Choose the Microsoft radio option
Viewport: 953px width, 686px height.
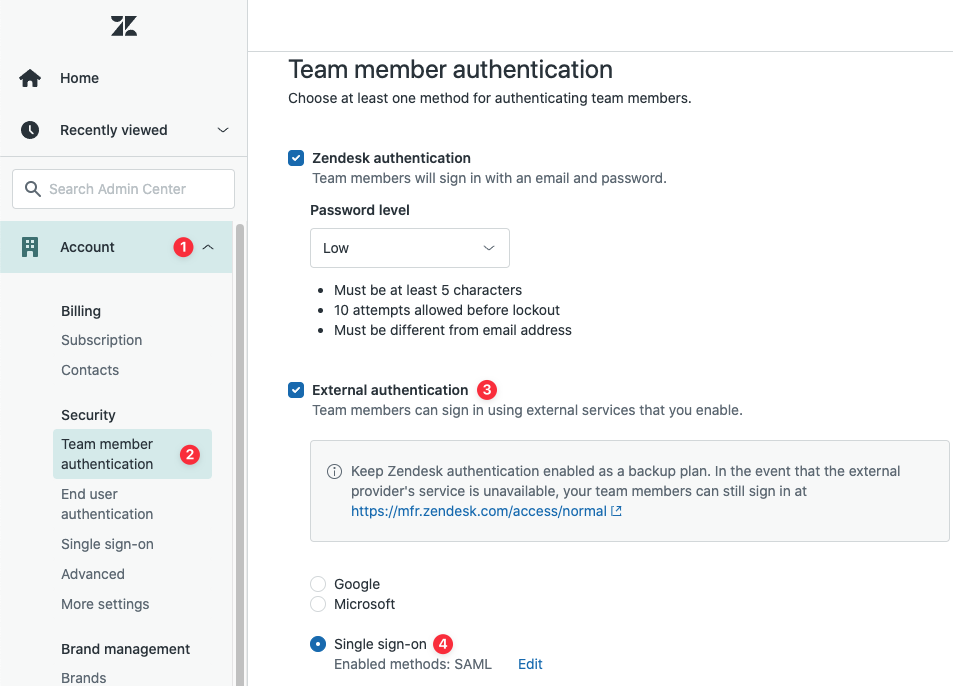point(318,604)
